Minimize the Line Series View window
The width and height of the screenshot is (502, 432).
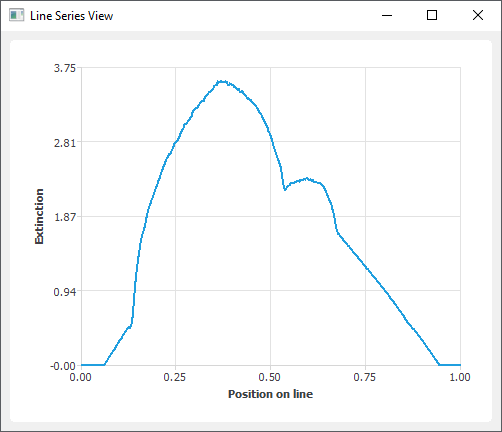coord(387,15)
